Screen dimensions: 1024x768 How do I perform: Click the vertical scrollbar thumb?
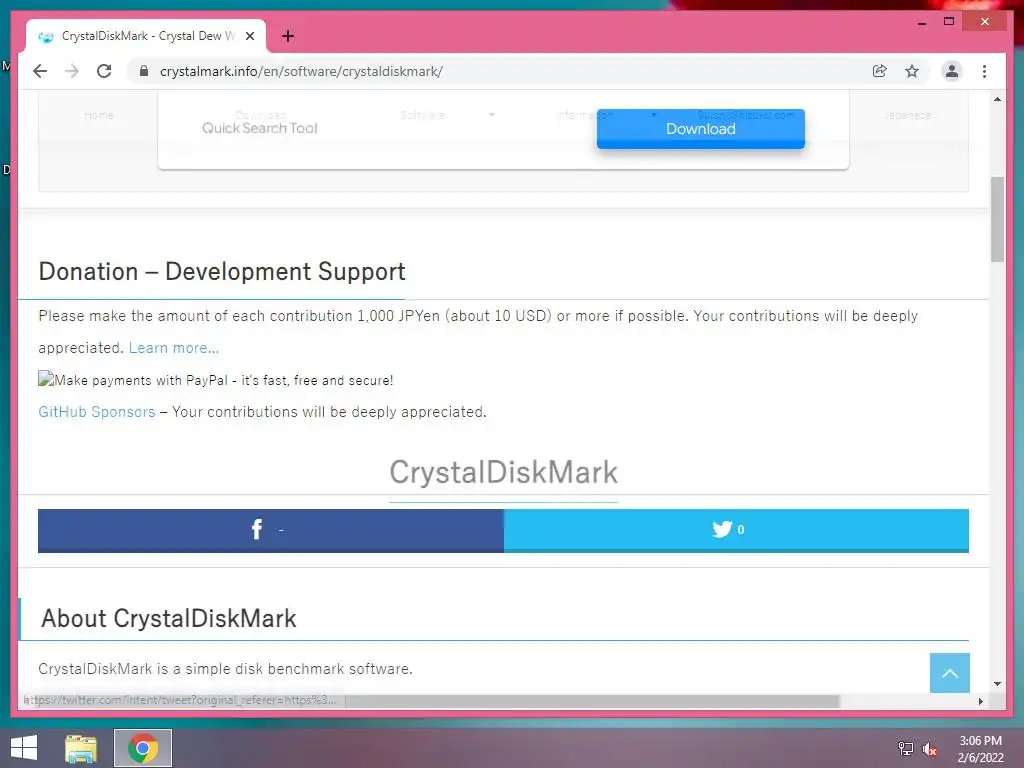coord(997,219)
